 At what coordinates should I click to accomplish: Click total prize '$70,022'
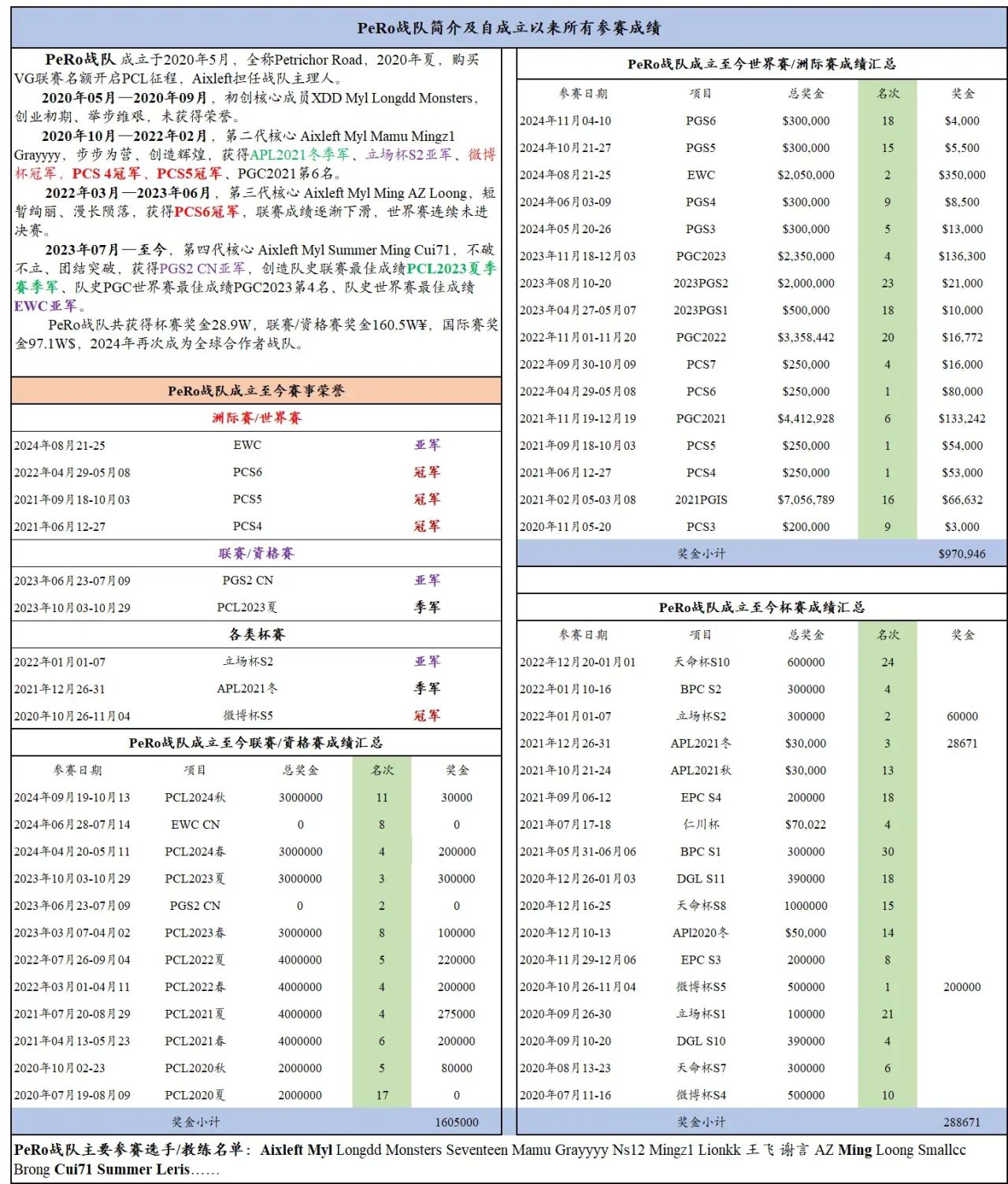click(x=806, y=825)
